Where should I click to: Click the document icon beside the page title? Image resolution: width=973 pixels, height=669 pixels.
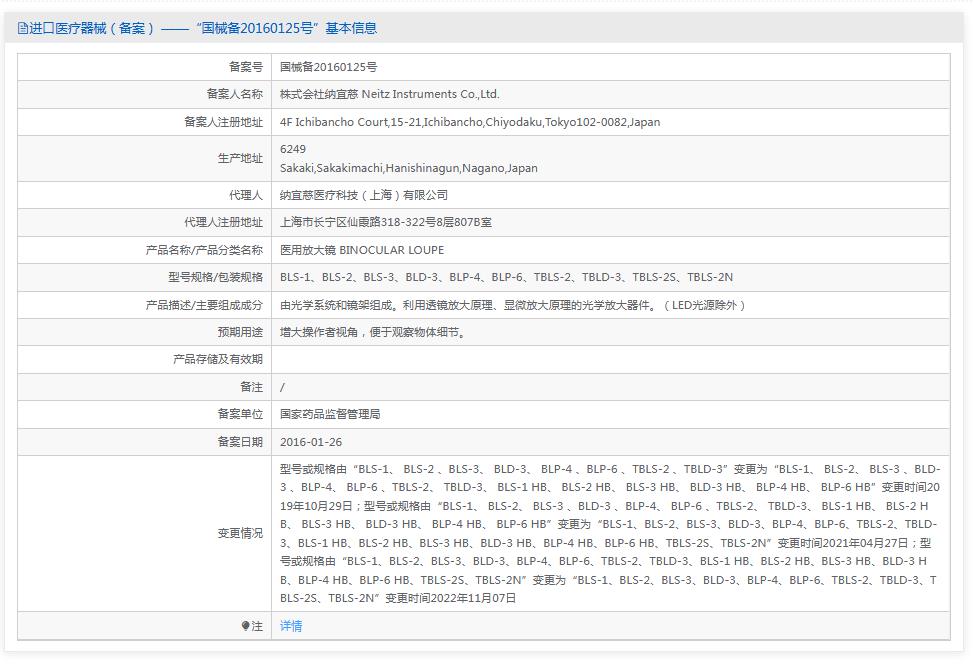pyautogui.click(x=23, y=28)
